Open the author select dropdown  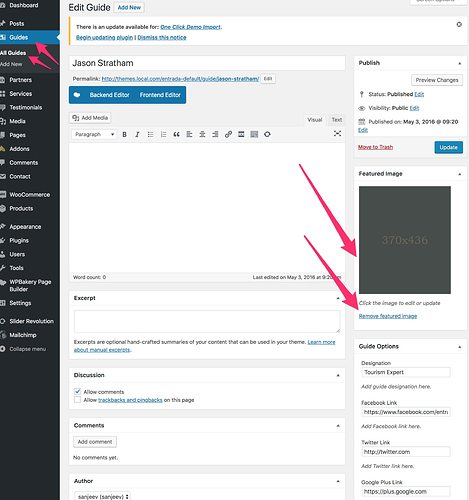(102, 496)
